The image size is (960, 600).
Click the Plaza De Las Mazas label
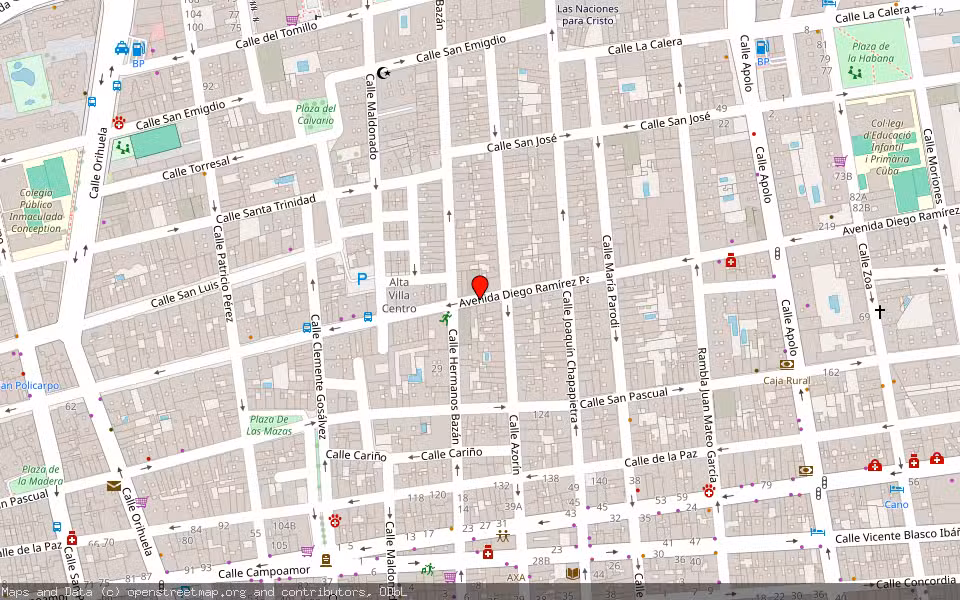pyautogui.click(x=269, y=425)
